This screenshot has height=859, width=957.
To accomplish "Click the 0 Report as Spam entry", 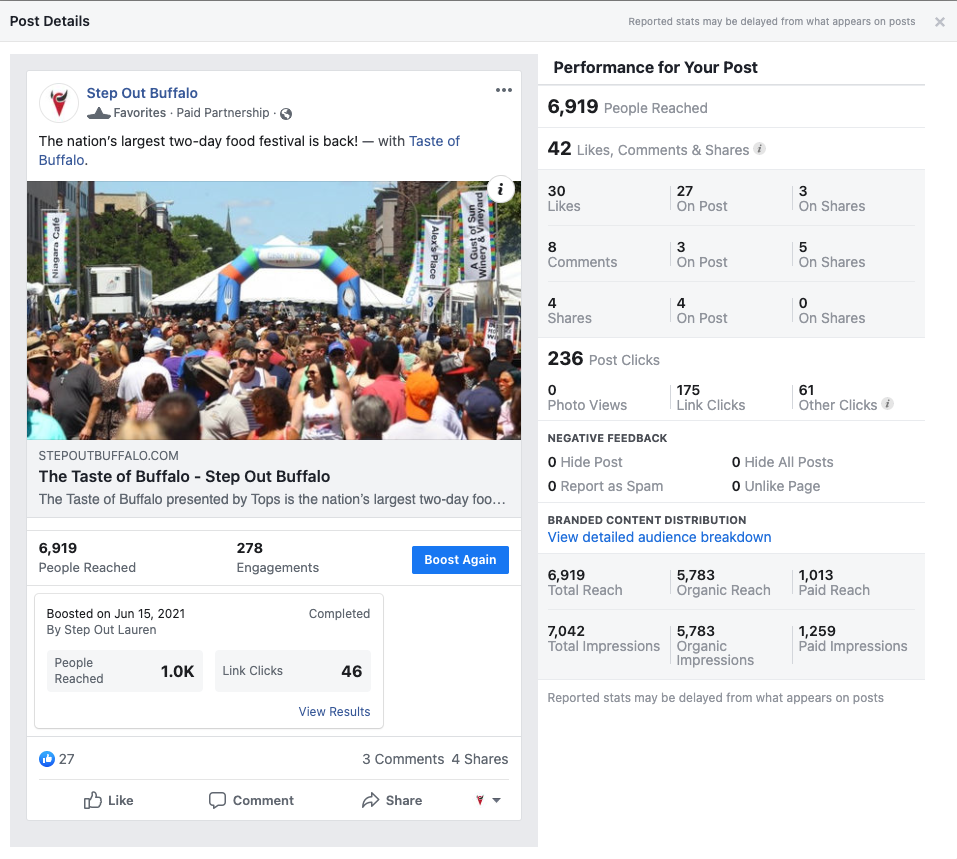I will (x=605, y=486).
